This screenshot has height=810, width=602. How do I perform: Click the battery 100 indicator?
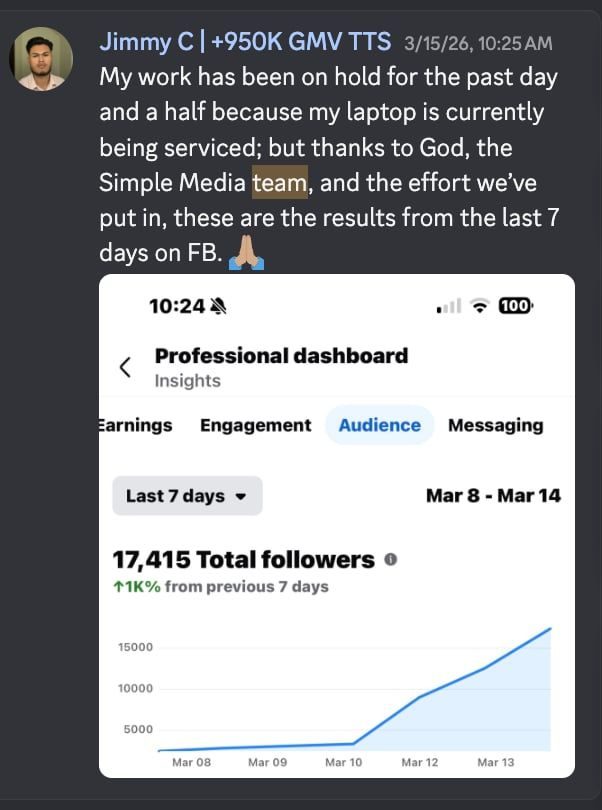(x=516, y=306)
